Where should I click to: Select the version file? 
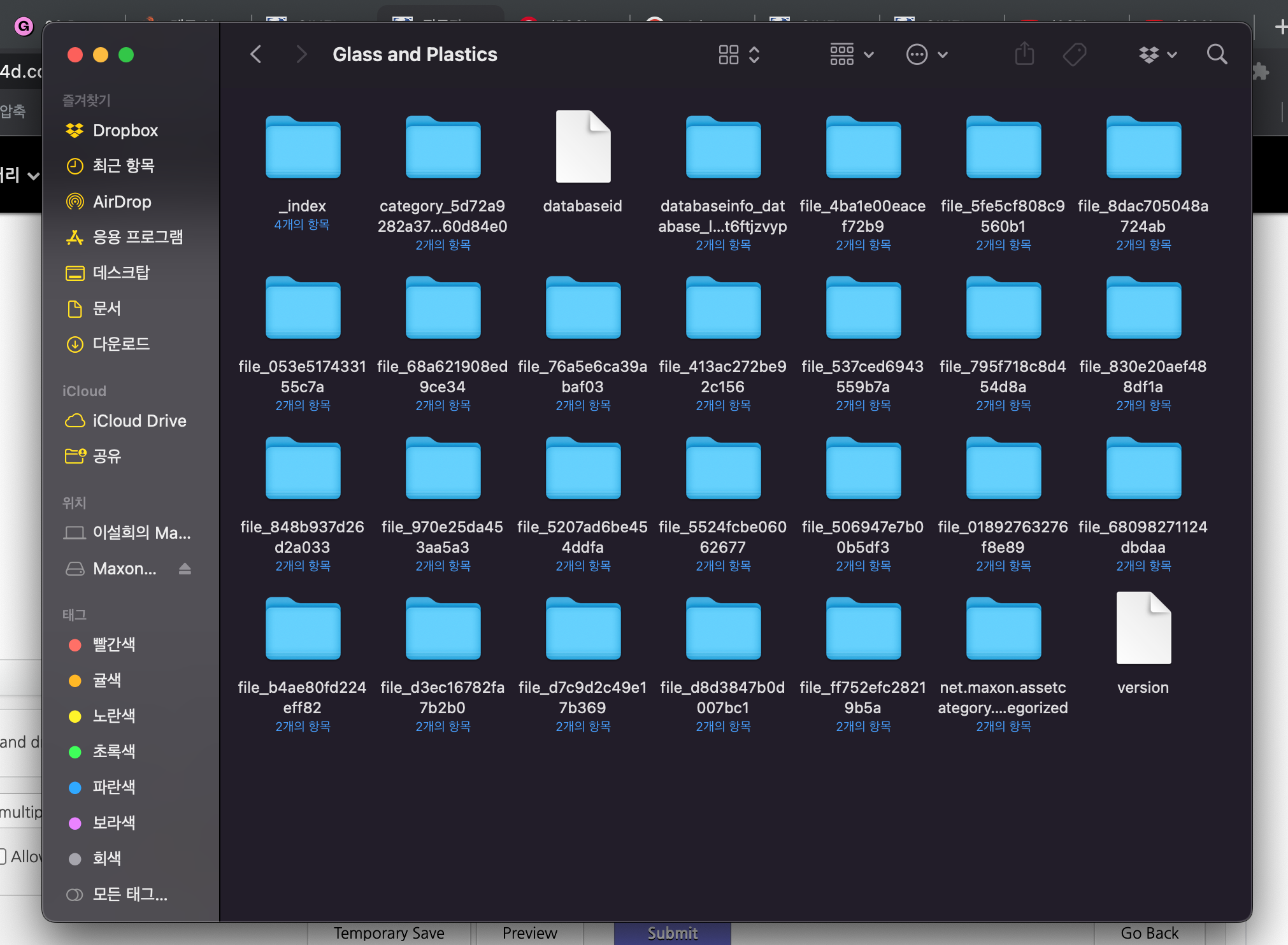1143,628
